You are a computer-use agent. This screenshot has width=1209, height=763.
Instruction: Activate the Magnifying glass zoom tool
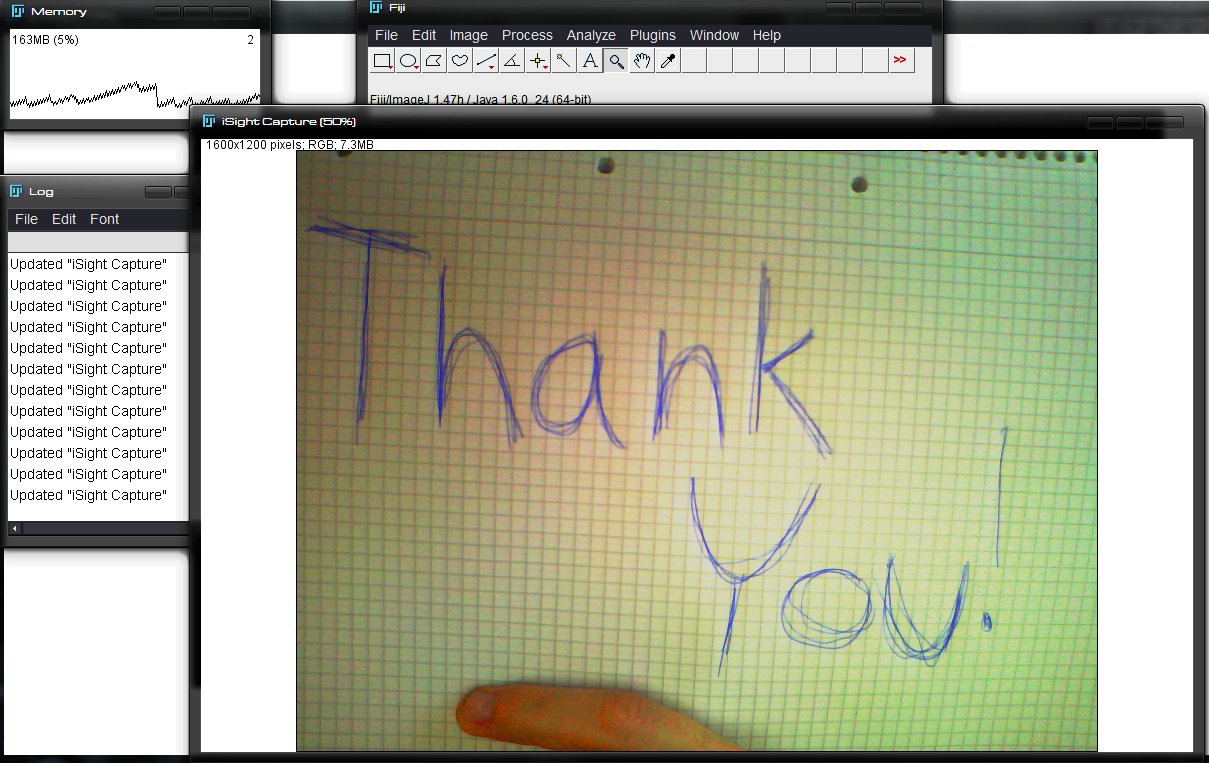[616, 61]
